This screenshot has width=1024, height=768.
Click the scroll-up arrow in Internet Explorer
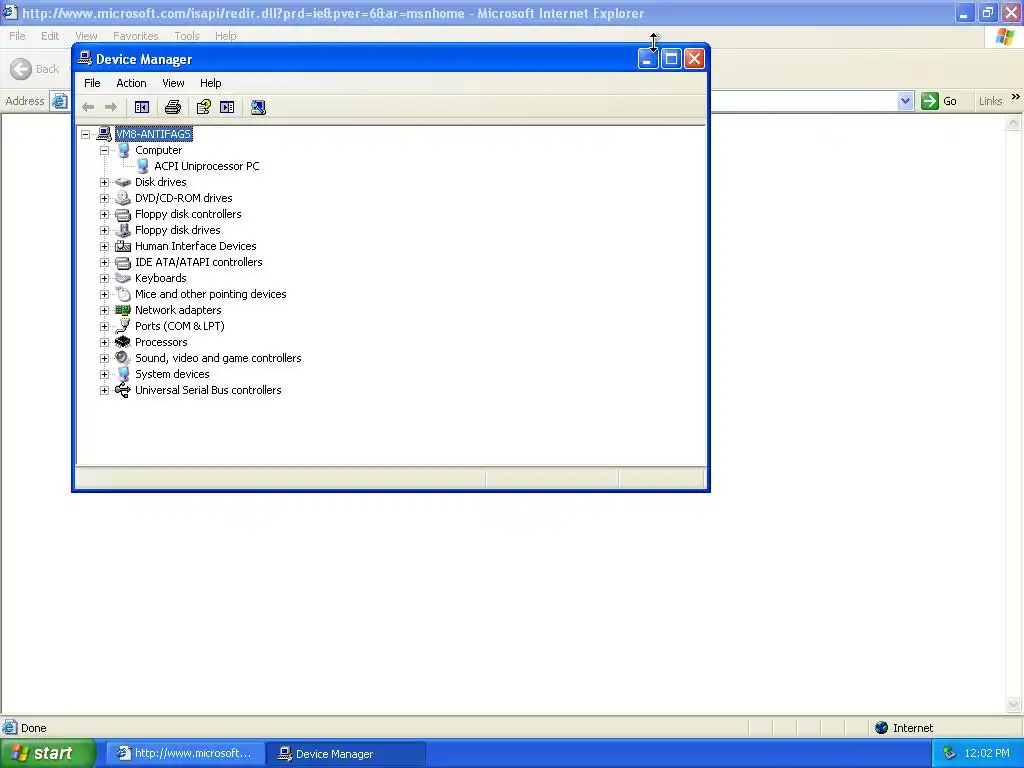(1014, 122)
